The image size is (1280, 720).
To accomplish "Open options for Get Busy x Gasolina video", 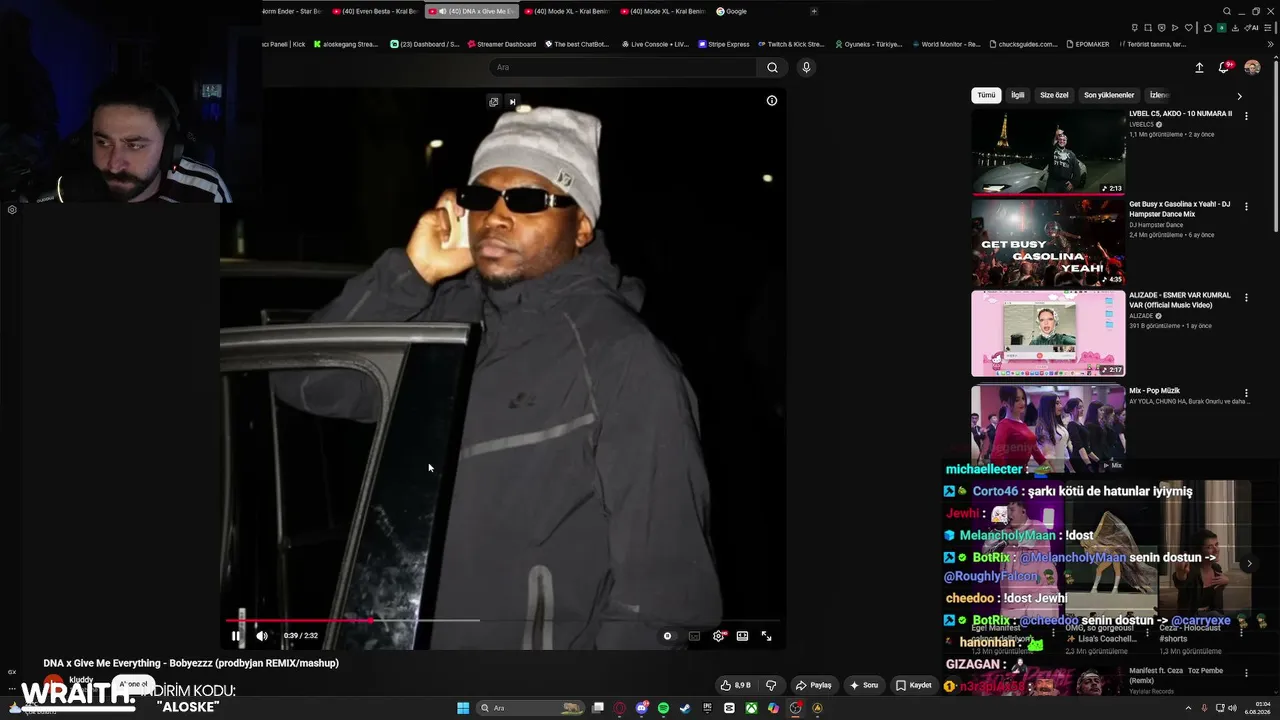I will (x=1246, y=207).
